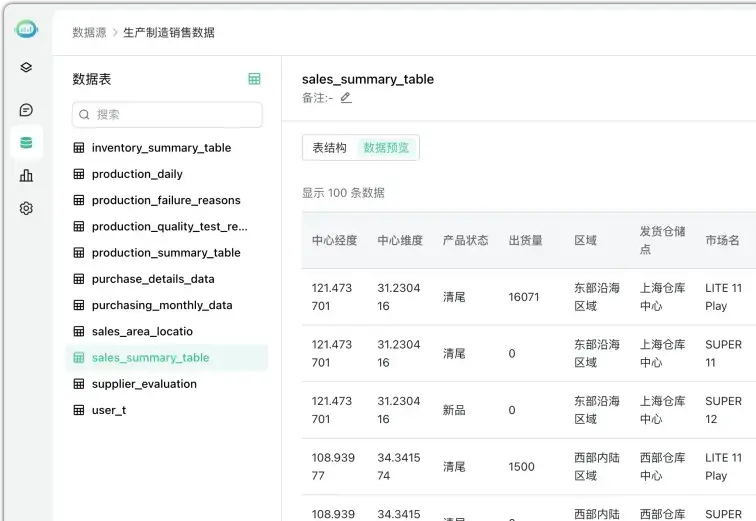Screen dimensions: 756x521
Task: Open production_failure_reasons table
Action: coord(166,200)
